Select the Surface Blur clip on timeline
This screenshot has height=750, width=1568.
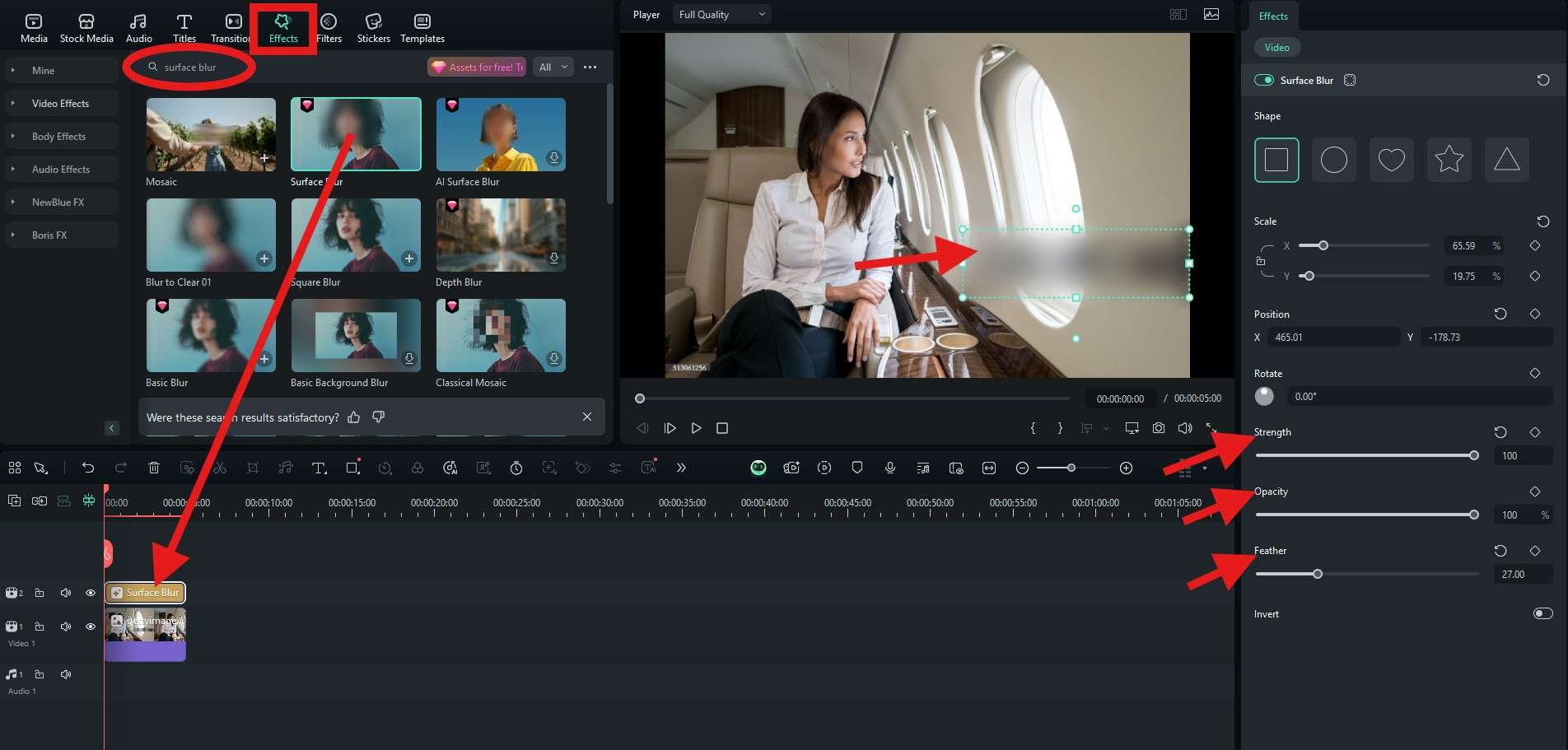pos(145,593)
